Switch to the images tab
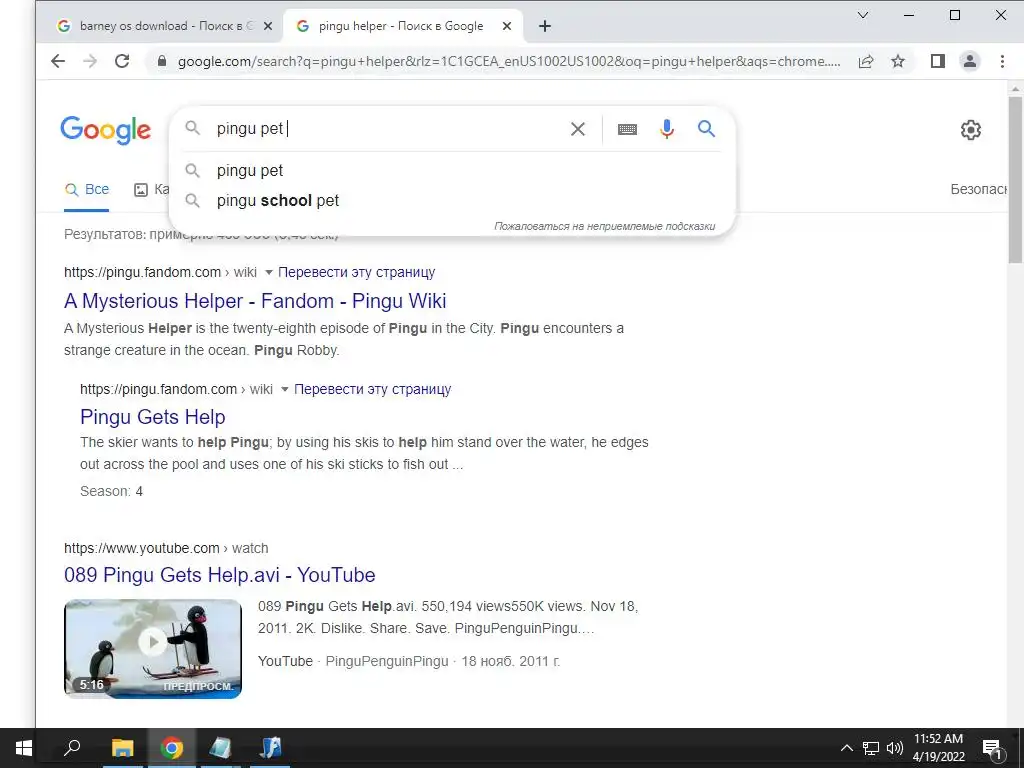The height and width of the screenshot is (768, 1024). [152, 189]
